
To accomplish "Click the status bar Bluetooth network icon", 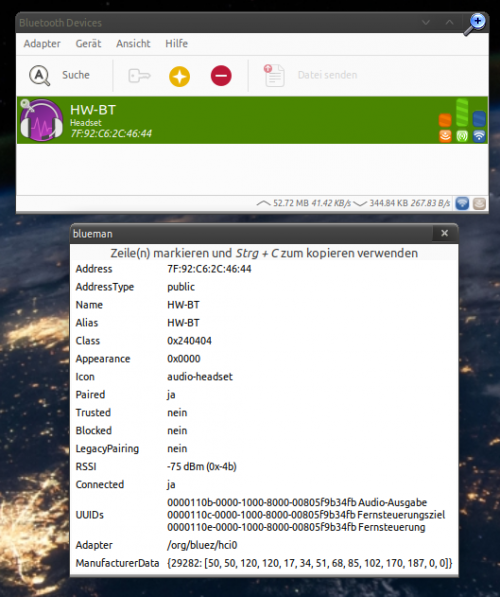I will (462, 203).
